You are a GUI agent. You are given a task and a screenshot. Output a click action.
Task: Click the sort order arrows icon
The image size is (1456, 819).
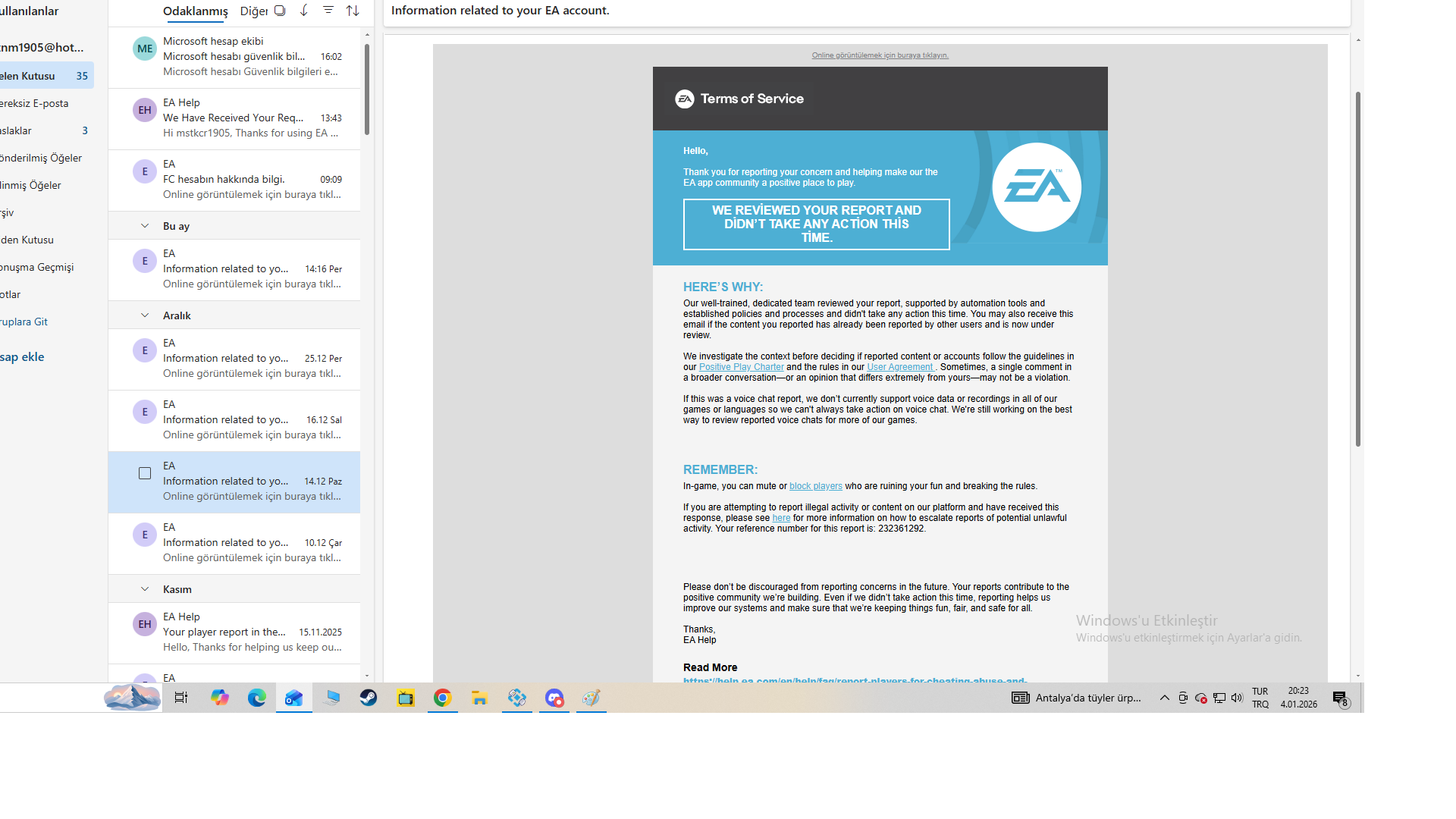(353, 11)
